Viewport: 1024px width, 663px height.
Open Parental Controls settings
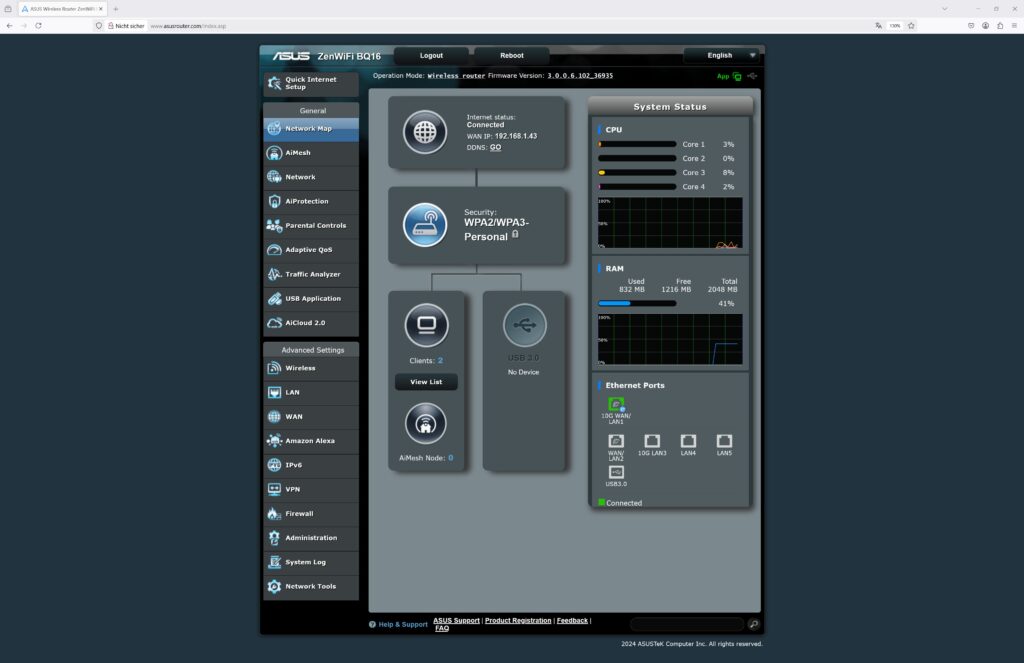click(x=311, y=225)
